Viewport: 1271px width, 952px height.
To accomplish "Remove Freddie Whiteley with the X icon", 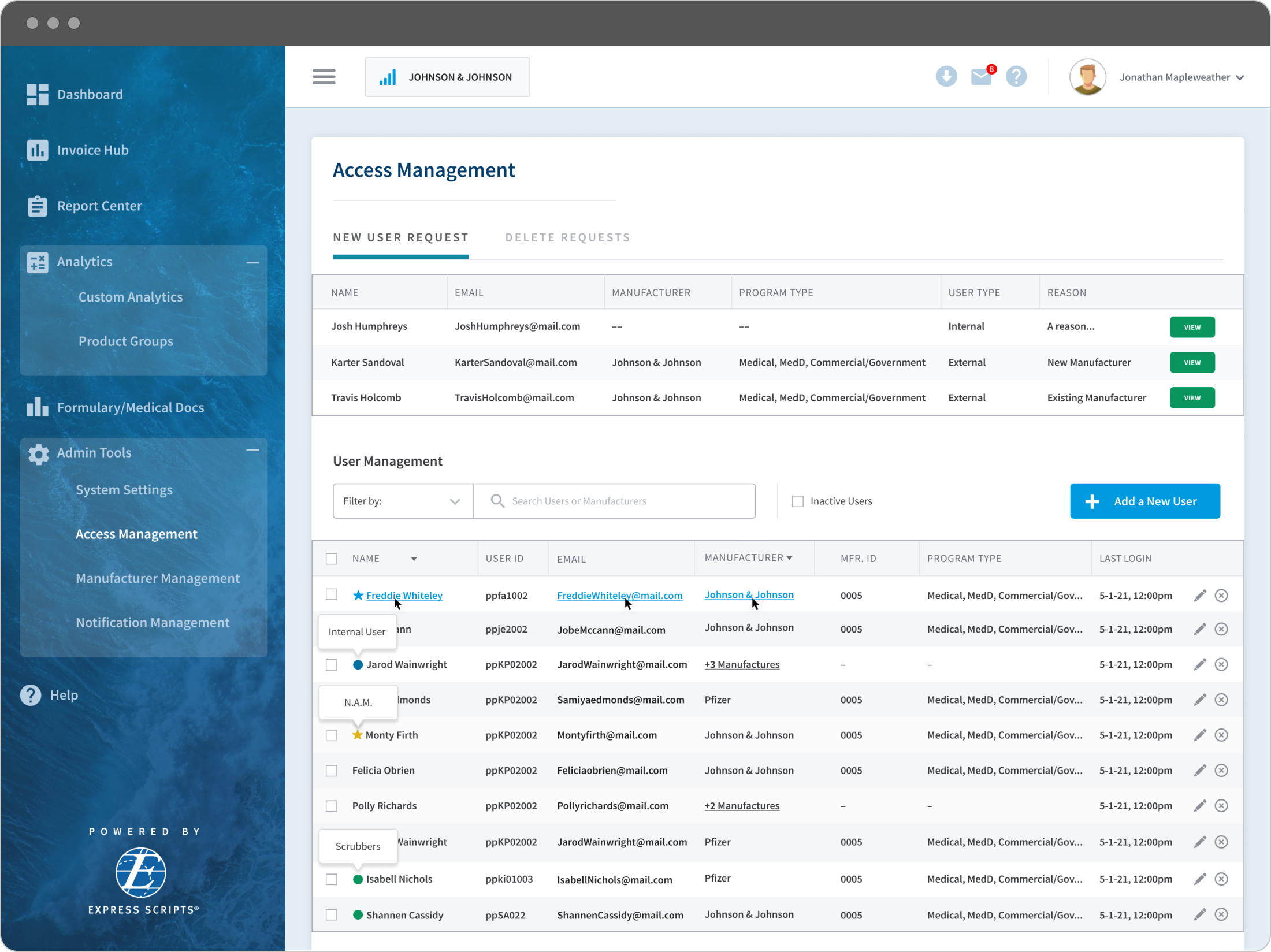I will pyautogui.click(x=1221, y=596).
